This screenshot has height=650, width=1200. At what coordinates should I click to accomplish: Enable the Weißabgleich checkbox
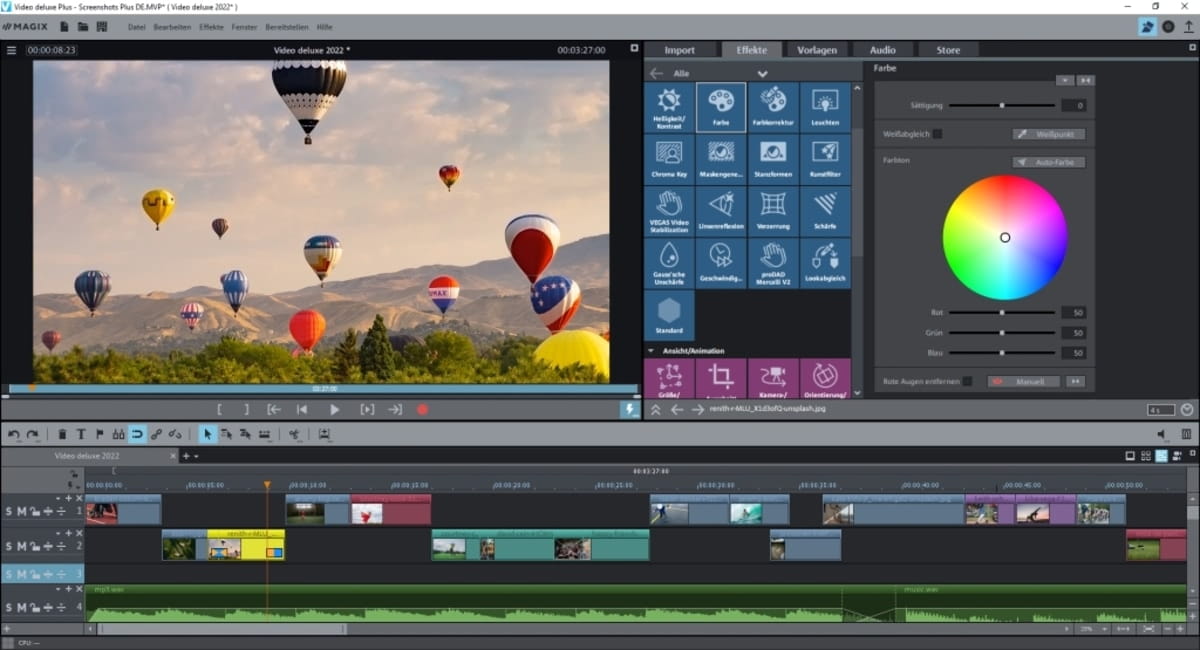(x=937, y=133)
